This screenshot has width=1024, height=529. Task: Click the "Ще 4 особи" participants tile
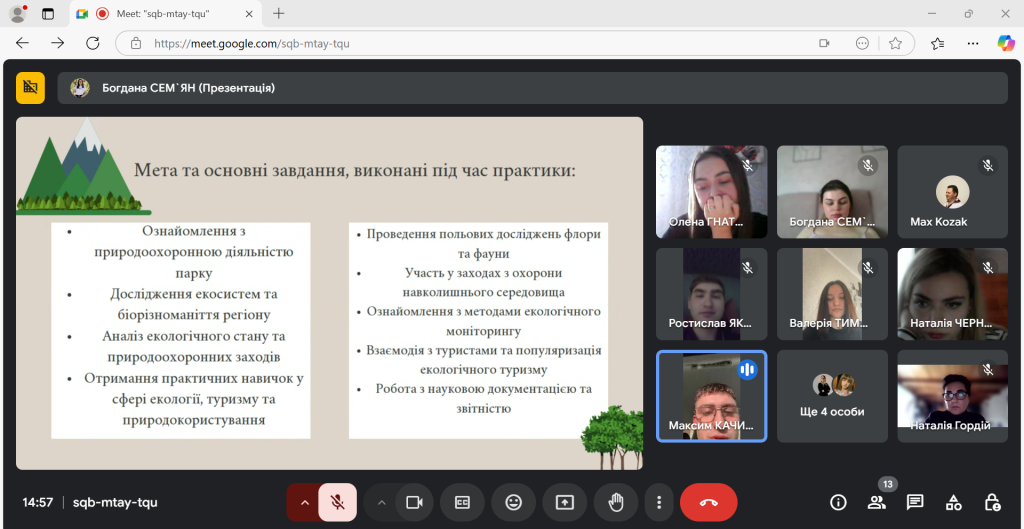(832, 395)
